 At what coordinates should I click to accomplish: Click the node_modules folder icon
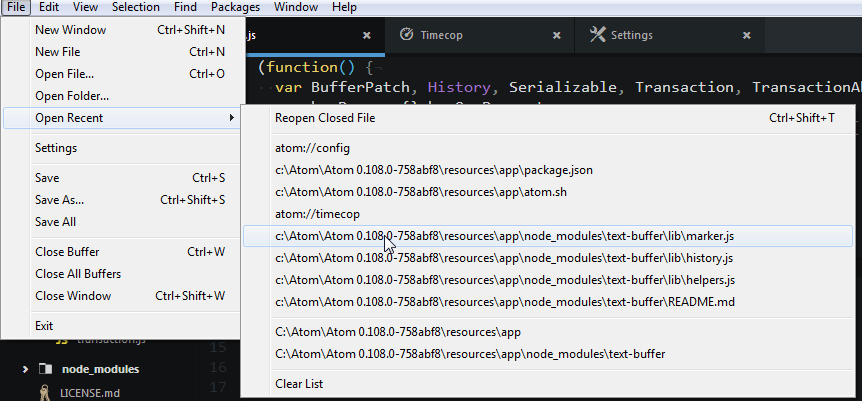tap(45, 369)
